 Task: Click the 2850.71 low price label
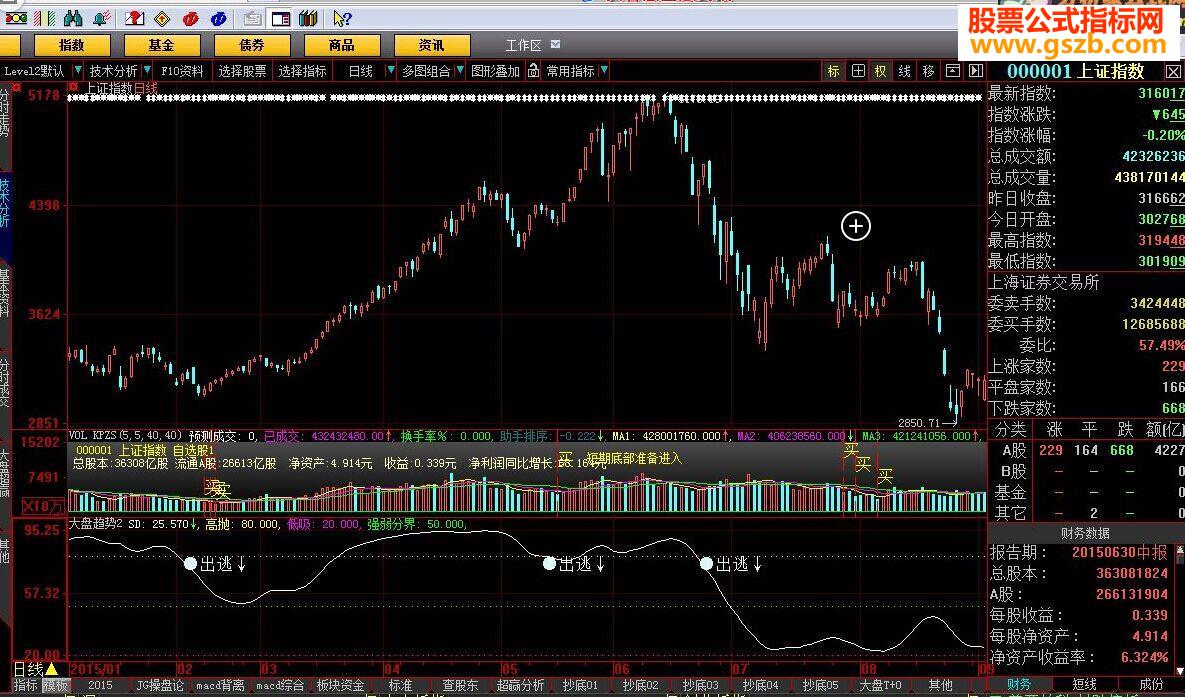click(x=919, y=423)
